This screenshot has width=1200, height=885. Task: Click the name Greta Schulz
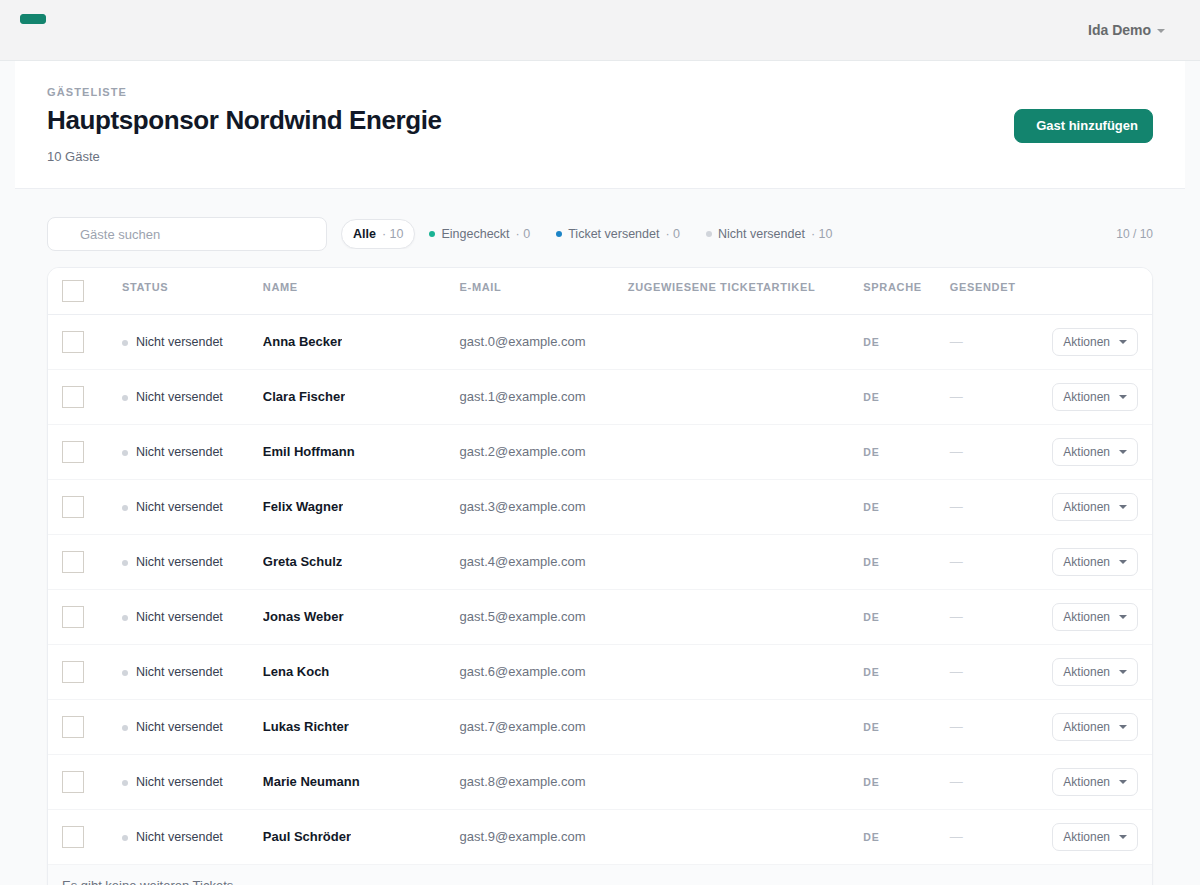(302, 562)
